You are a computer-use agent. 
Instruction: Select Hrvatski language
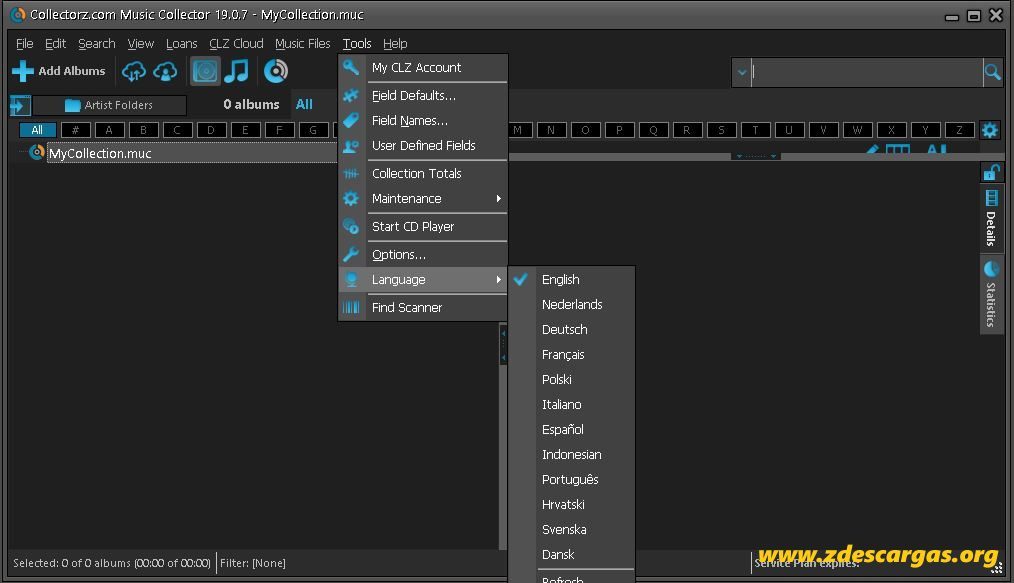pyautogui.click(x=572, y=505)
